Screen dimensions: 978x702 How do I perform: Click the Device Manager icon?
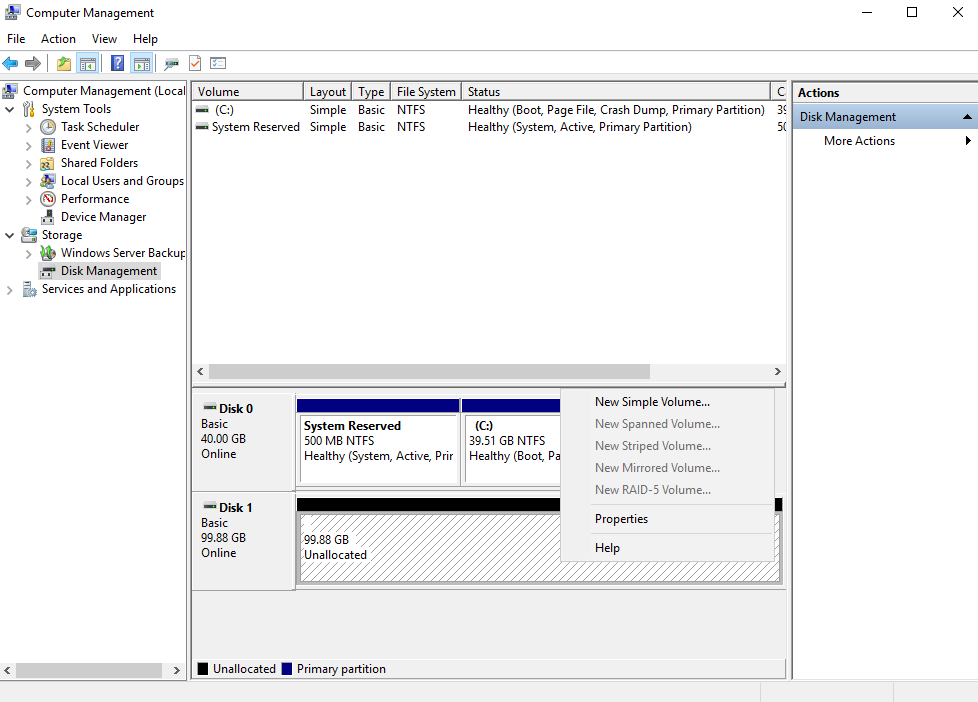47,217
